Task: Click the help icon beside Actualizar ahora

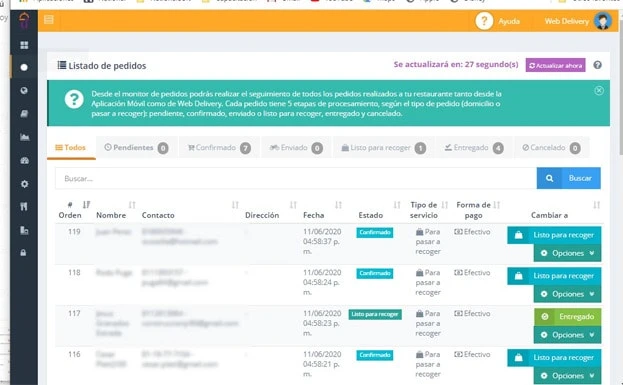Action: click(597, 65)
